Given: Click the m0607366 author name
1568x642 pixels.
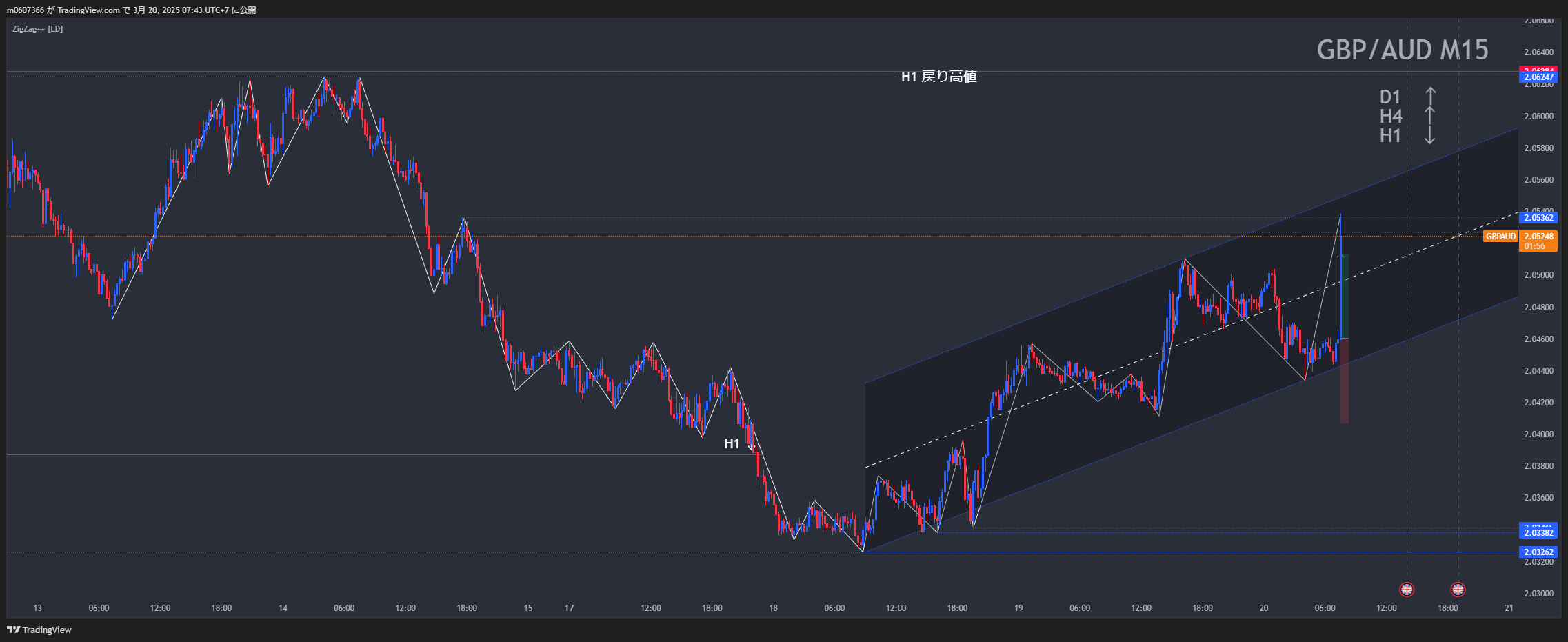Looking at the screenshot, I should tap(26, 10).
